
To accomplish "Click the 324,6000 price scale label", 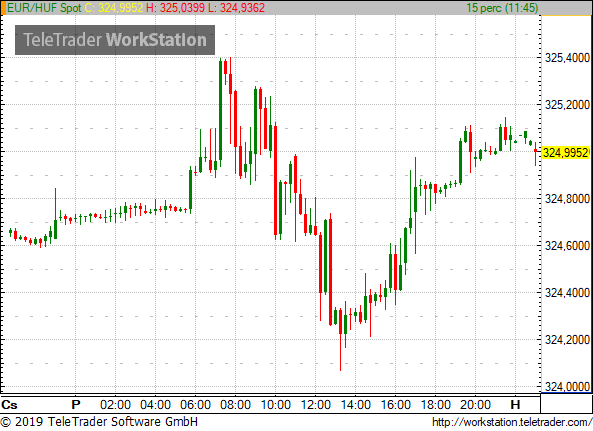I will point(567,246).
